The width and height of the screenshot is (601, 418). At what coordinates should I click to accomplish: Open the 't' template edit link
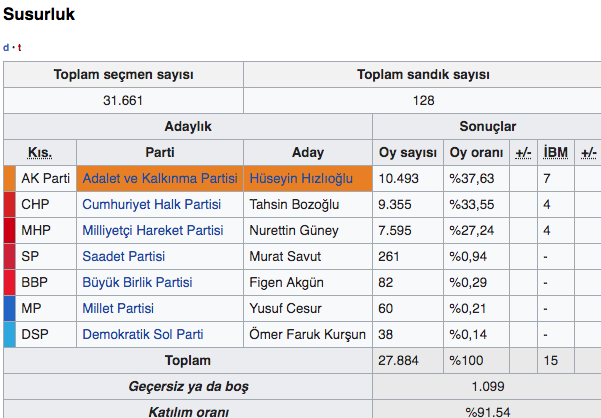point(19,48)
